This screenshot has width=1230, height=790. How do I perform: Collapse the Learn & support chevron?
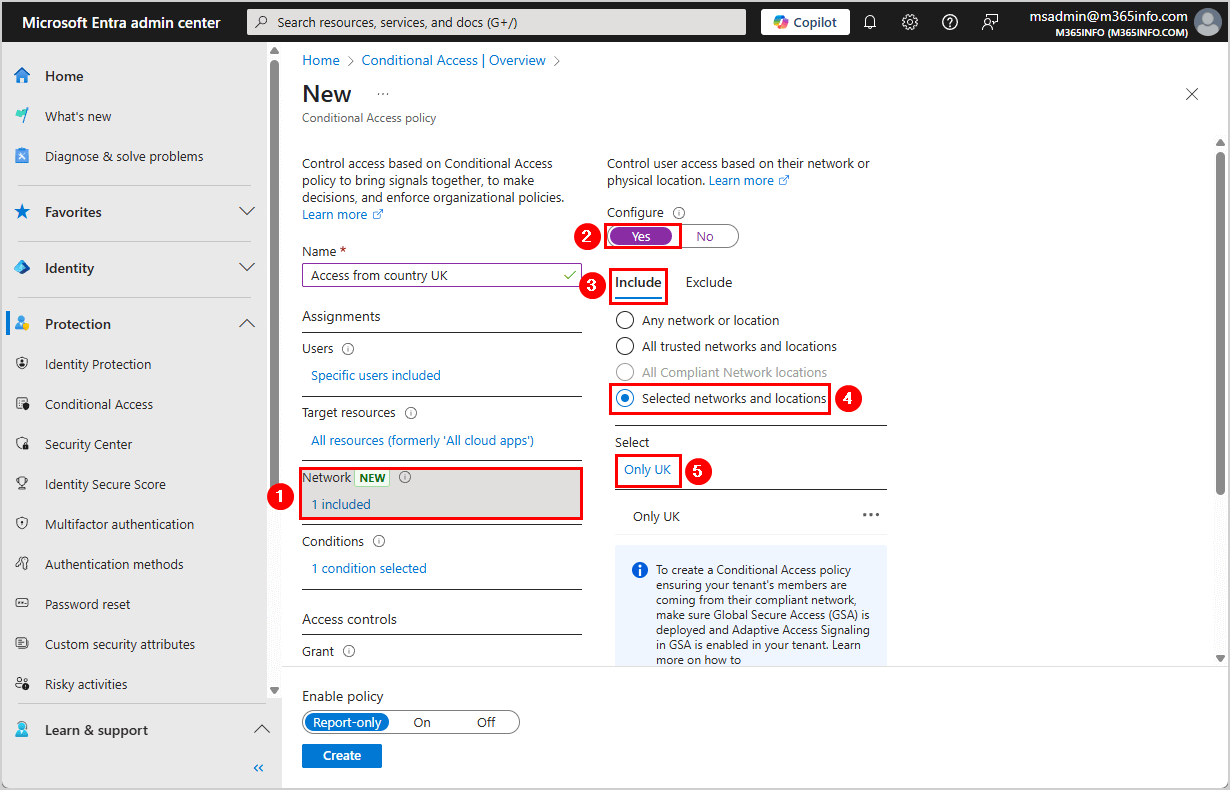(x=261, y=730)
